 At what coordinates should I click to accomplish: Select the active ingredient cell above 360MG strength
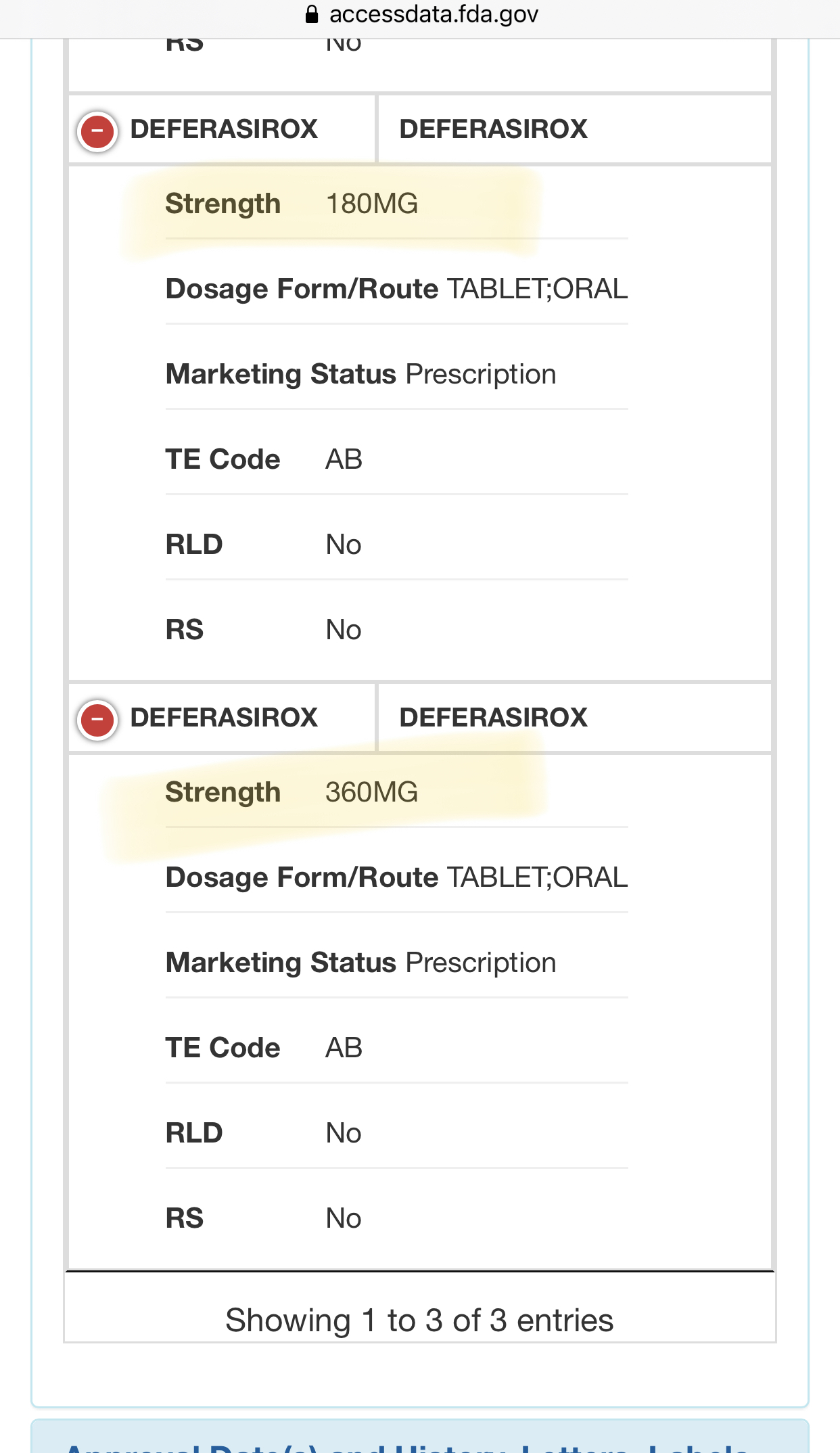coord(493,718)
